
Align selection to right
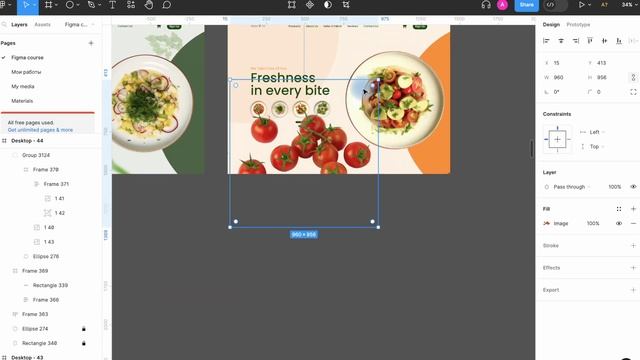[576, 41]
